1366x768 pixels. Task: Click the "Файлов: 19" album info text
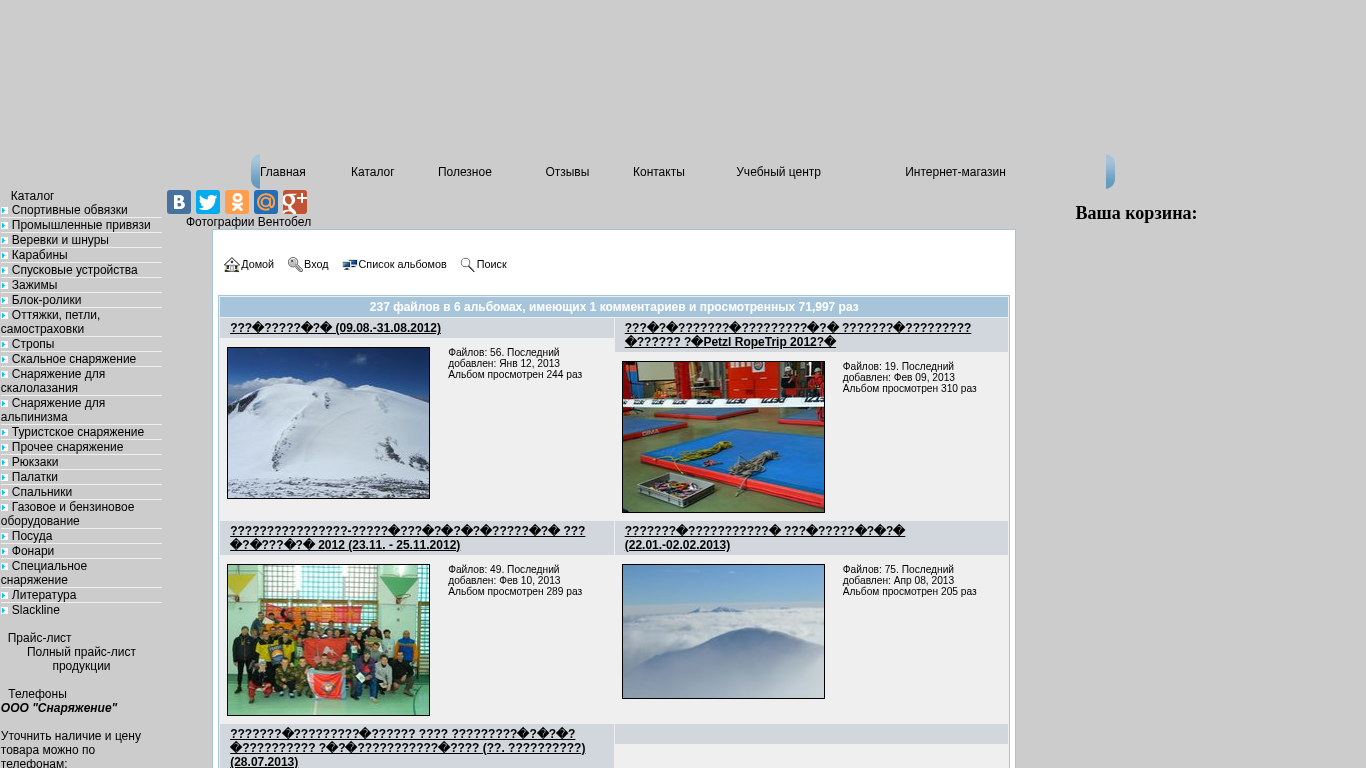click(910, 377)
